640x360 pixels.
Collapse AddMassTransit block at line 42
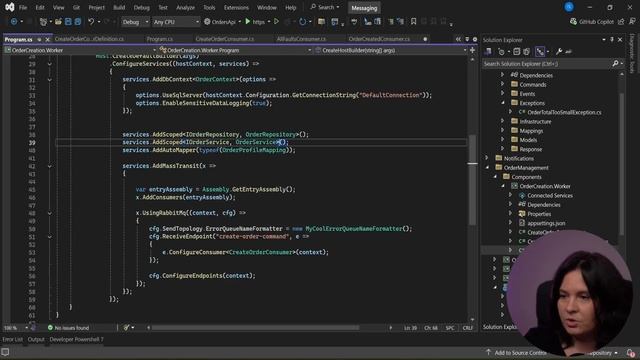pyautogui.click(x=49, y=166)
